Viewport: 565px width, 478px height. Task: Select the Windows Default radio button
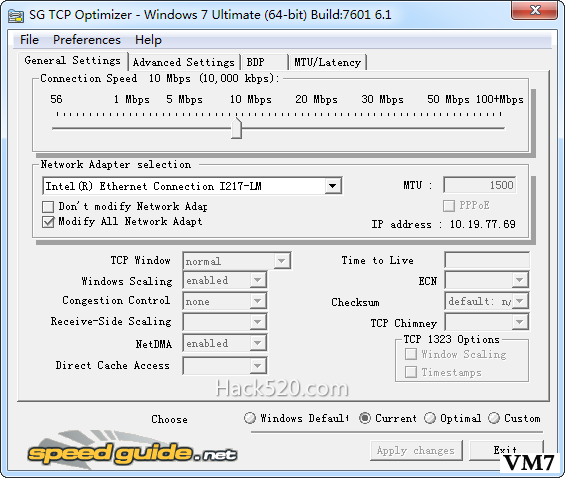250,418
